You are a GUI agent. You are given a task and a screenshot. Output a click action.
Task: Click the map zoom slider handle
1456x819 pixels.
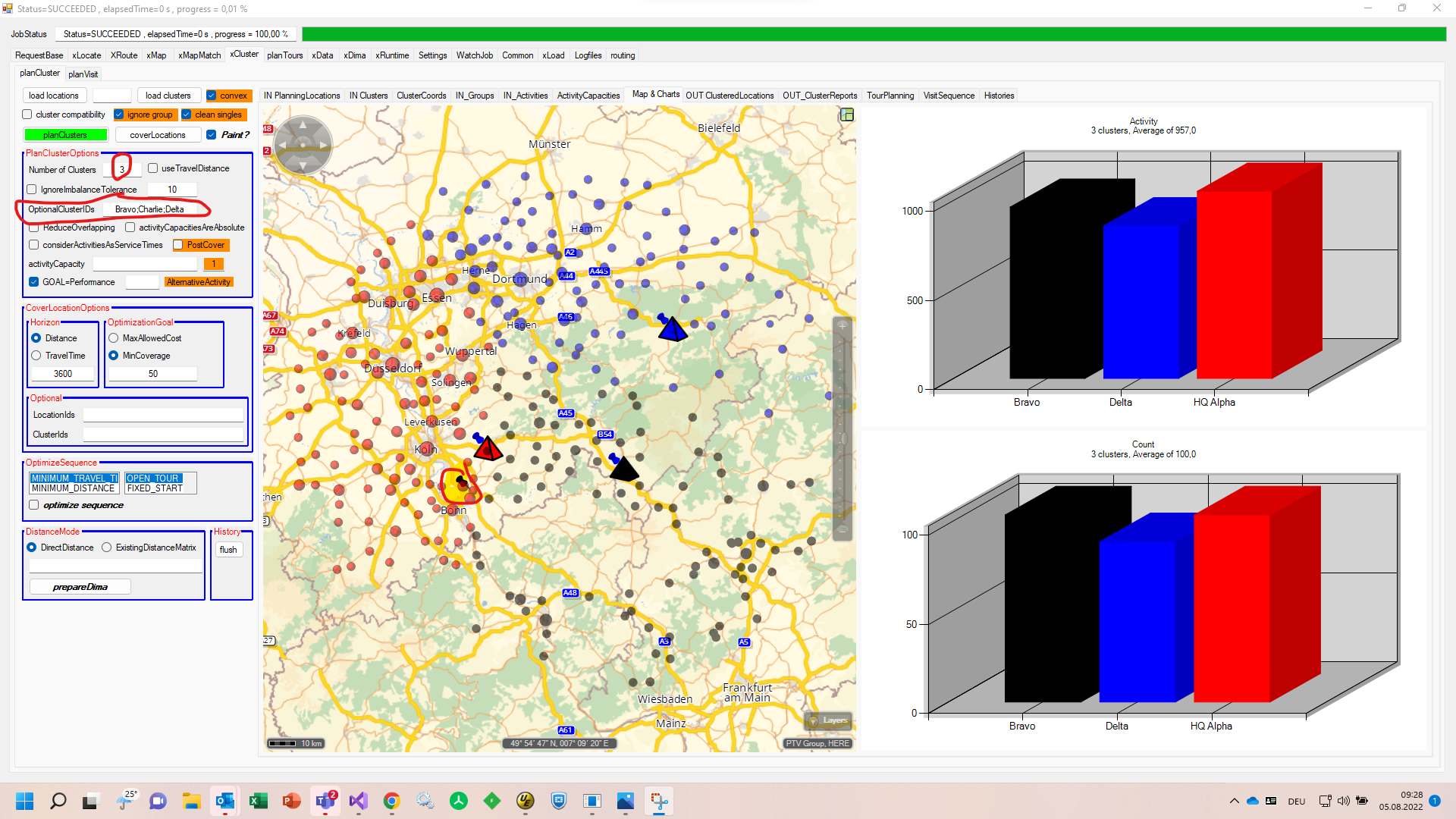coord(843,438)
